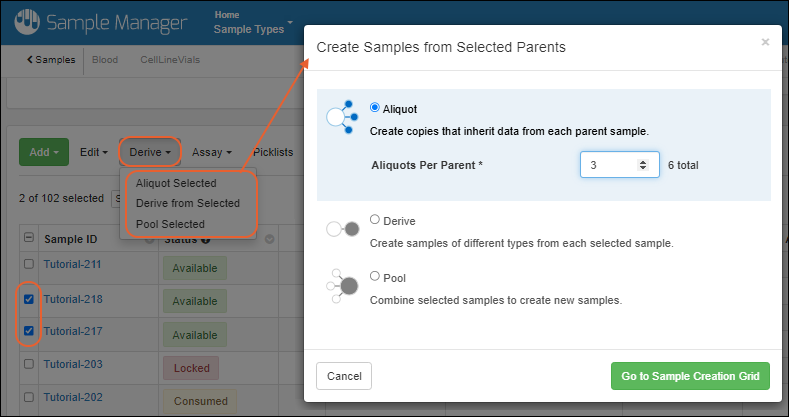Choose Pool Selected menu entry
789x417 pixels.
pyautogui.click(x=170, y=224)
